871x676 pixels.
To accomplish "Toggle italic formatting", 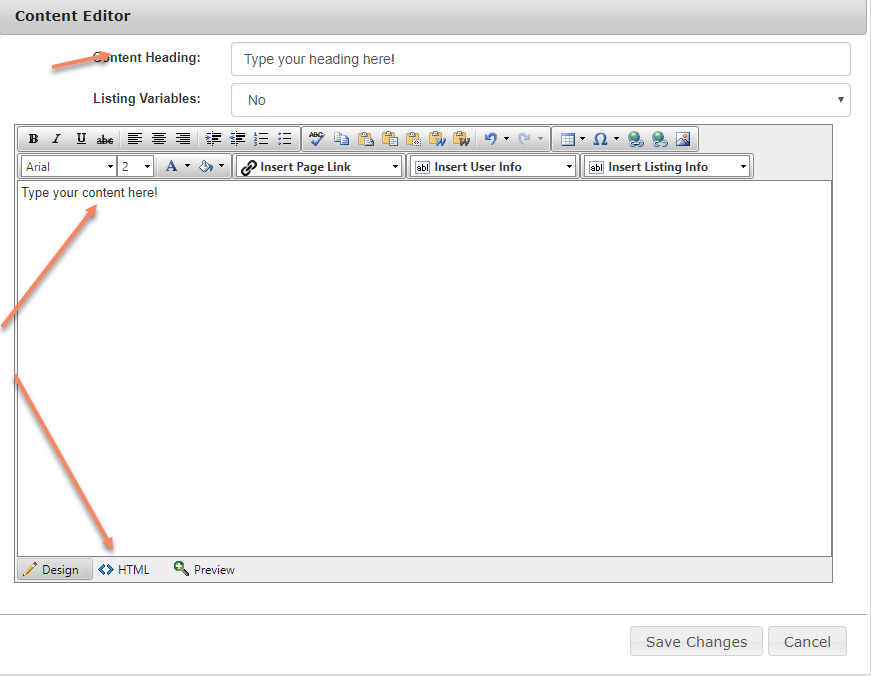I will 57,139.
